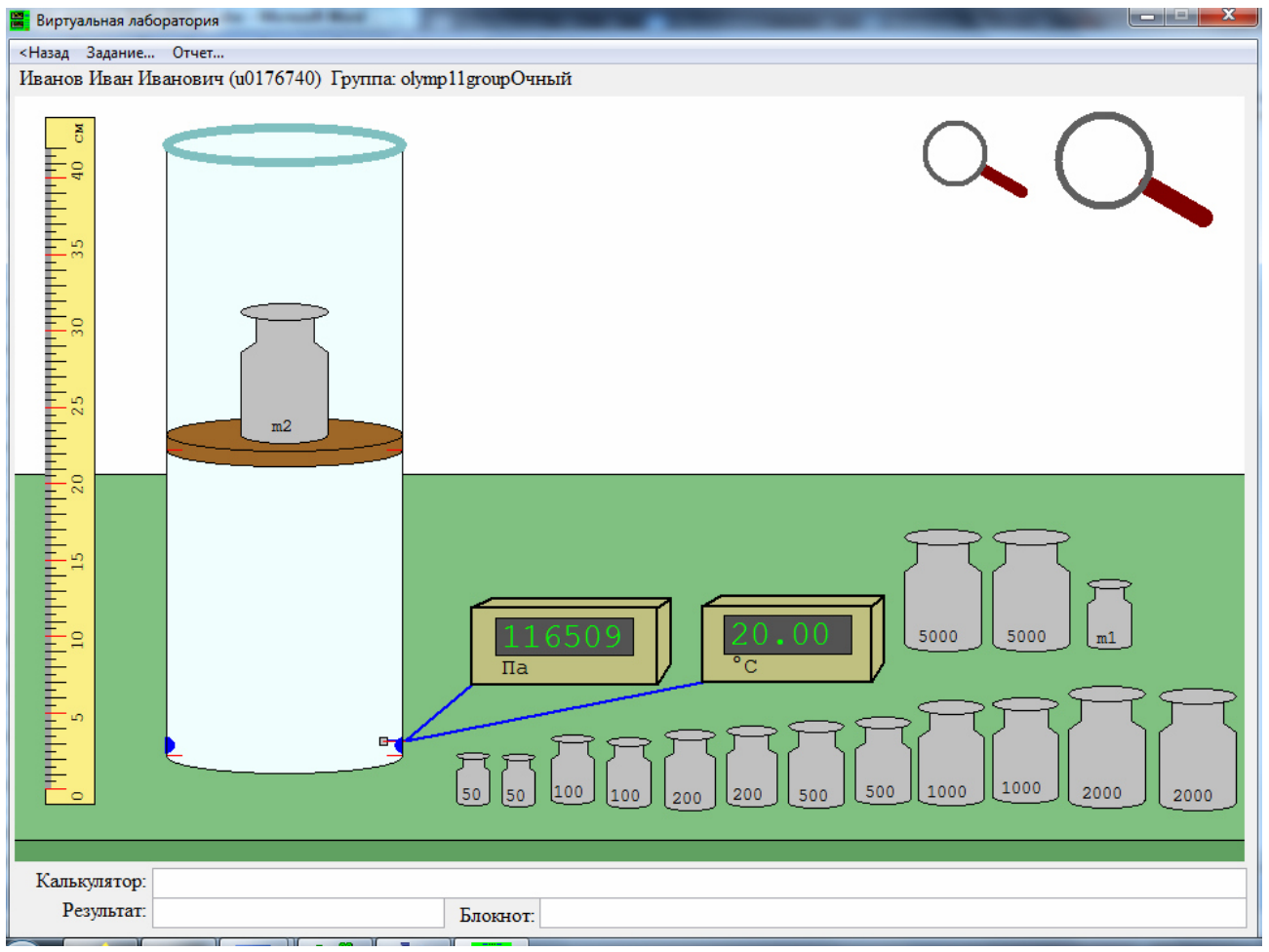1269x952 pixels.
Task: Pick the 1000 weight beside the 500 weight
Action: coord(951,753)
